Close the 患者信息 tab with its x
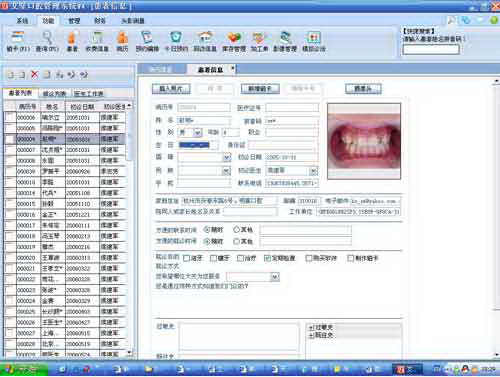 233,68
